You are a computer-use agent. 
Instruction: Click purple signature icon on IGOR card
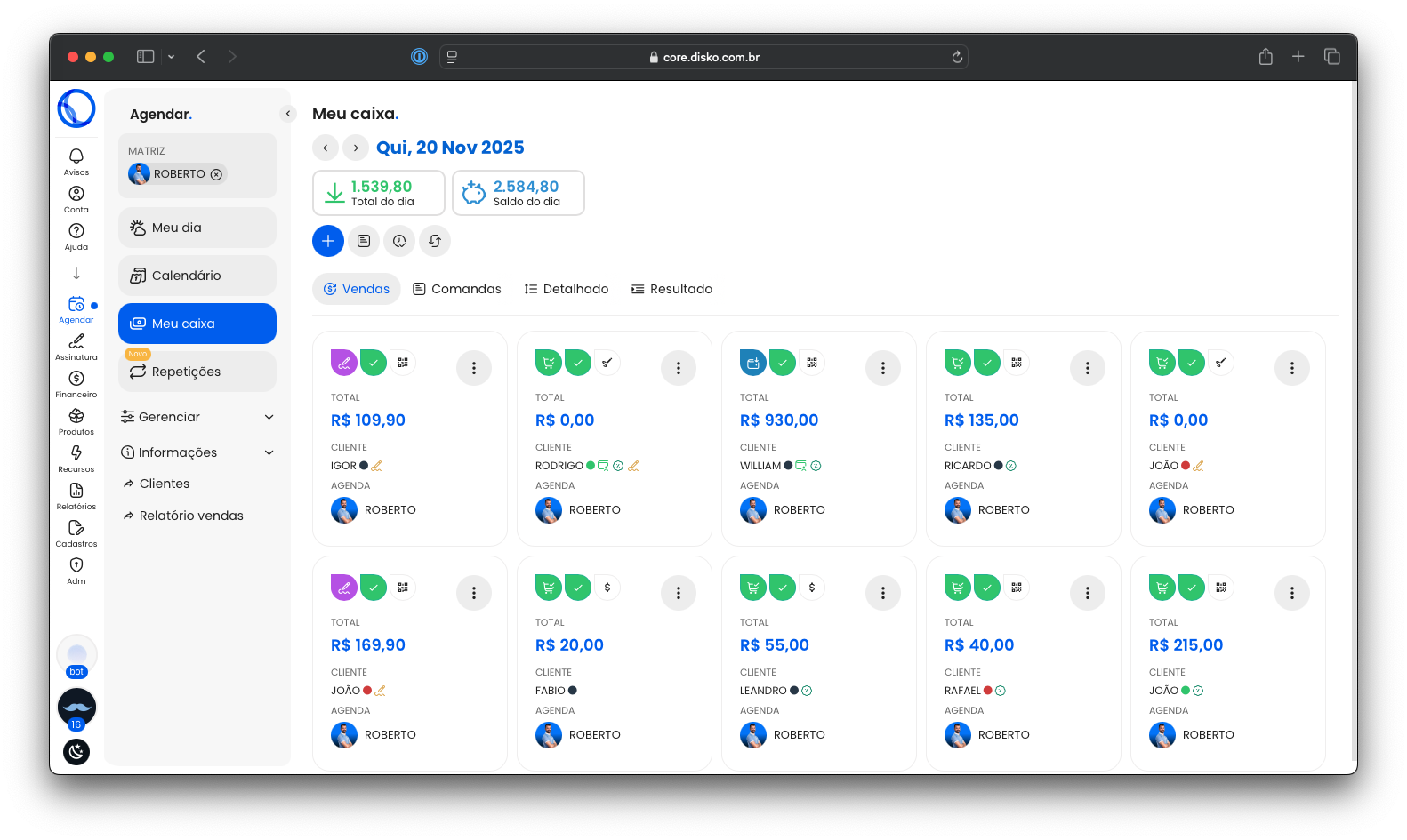click(344, 363)
